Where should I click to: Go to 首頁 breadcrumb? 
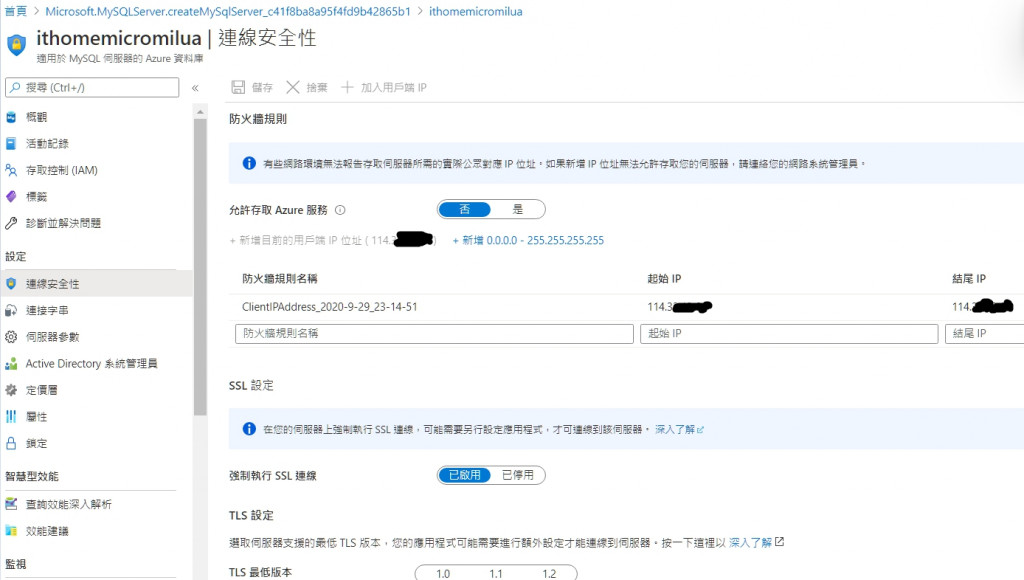pyautogui.click(x=16, y=11)
